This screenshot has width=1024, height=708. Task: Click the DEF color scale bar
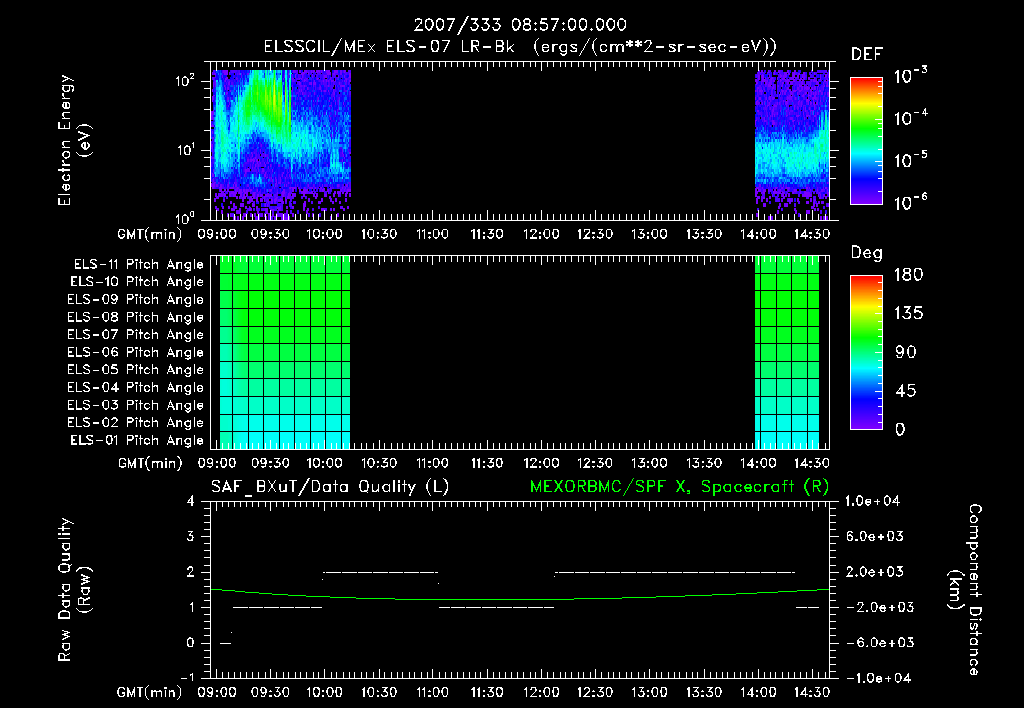[866, 141]
